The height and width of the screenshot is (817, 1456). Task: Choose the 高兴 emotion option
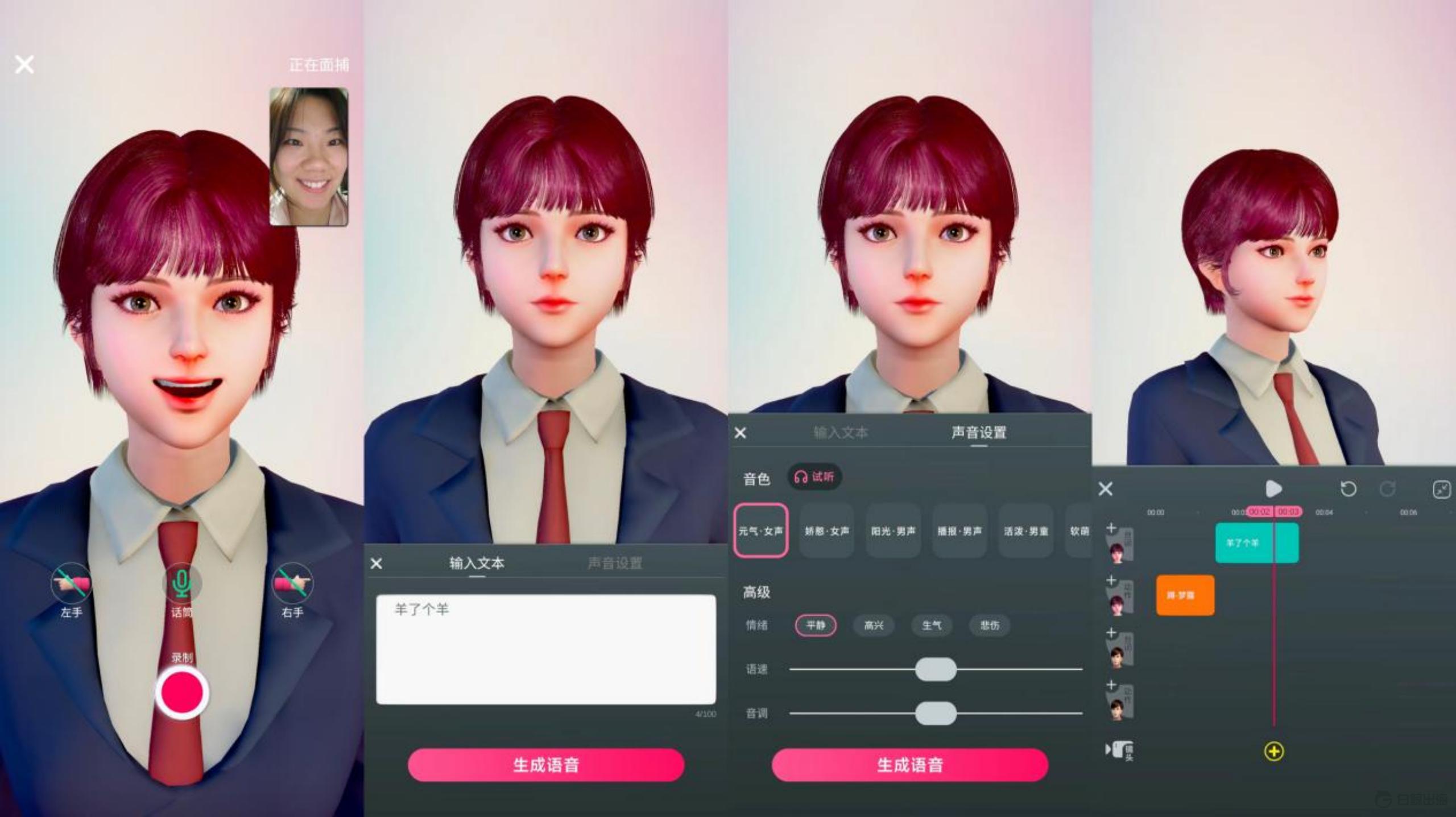pos(873,625)
